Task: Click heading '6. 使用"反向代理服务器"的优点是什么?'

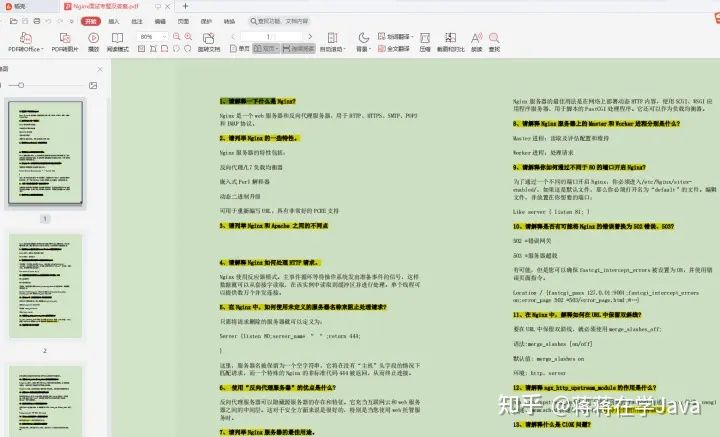Action: [x=277, y=388]
